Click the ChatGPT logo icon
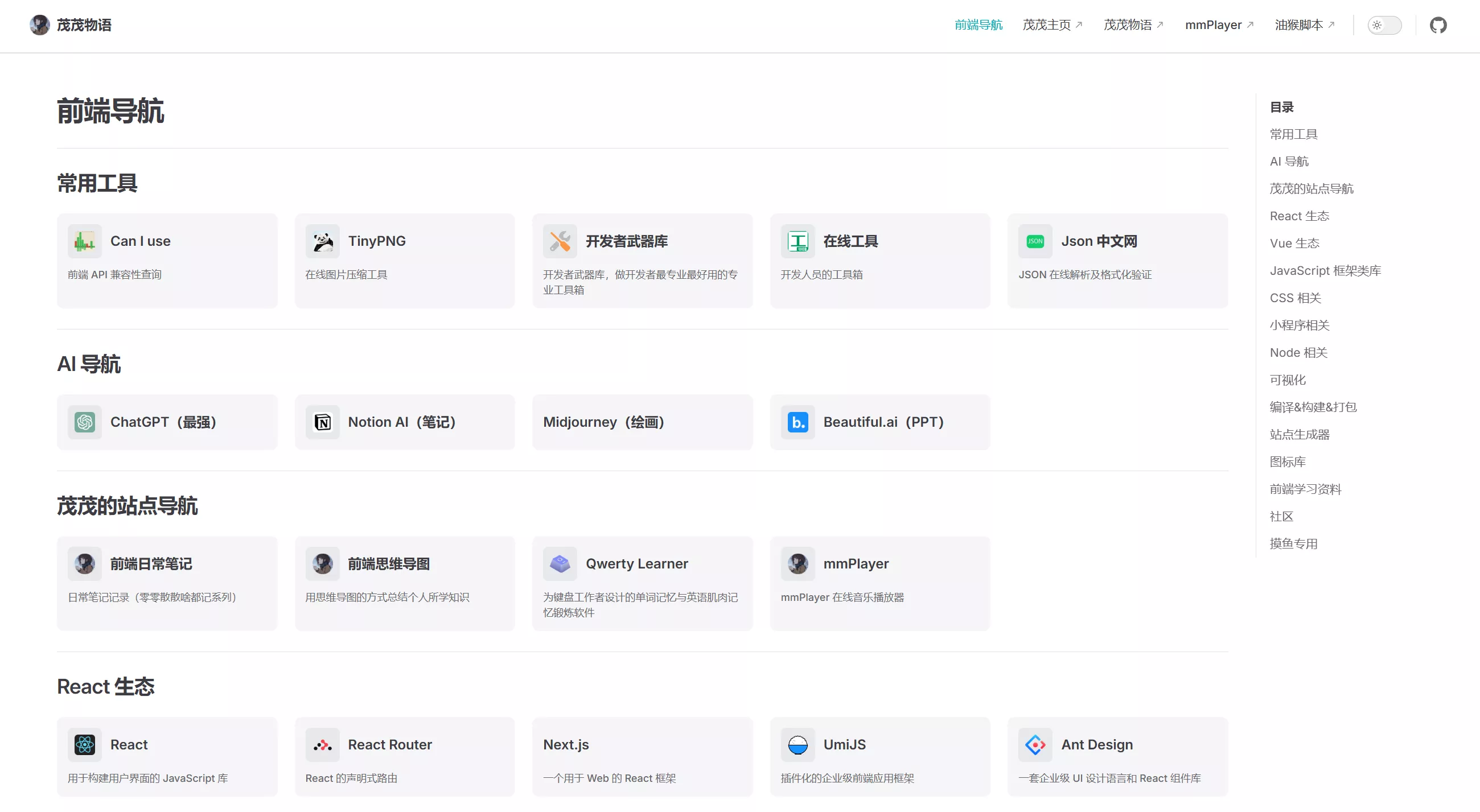Image resolution: width=1480 pixels, height=812 pixels. click(84, 422)
